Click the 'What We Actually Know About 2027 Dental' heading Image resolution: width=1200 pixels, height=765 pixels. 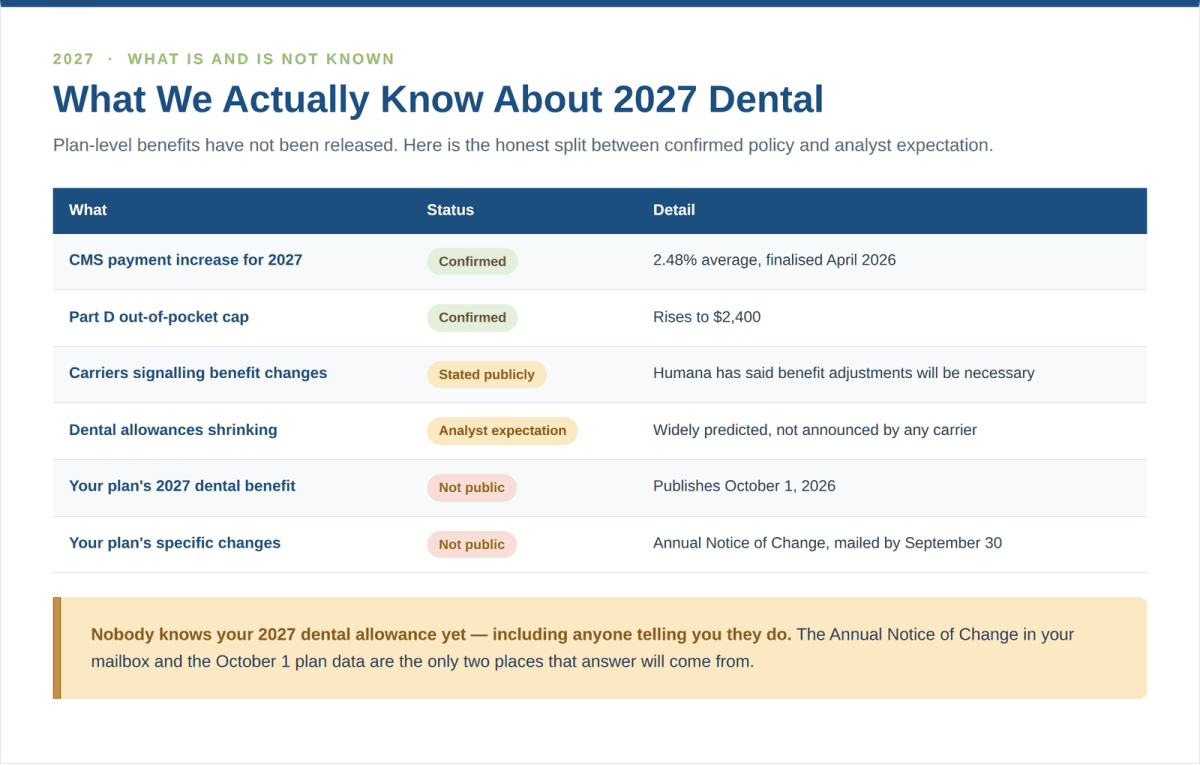[438, 100]
